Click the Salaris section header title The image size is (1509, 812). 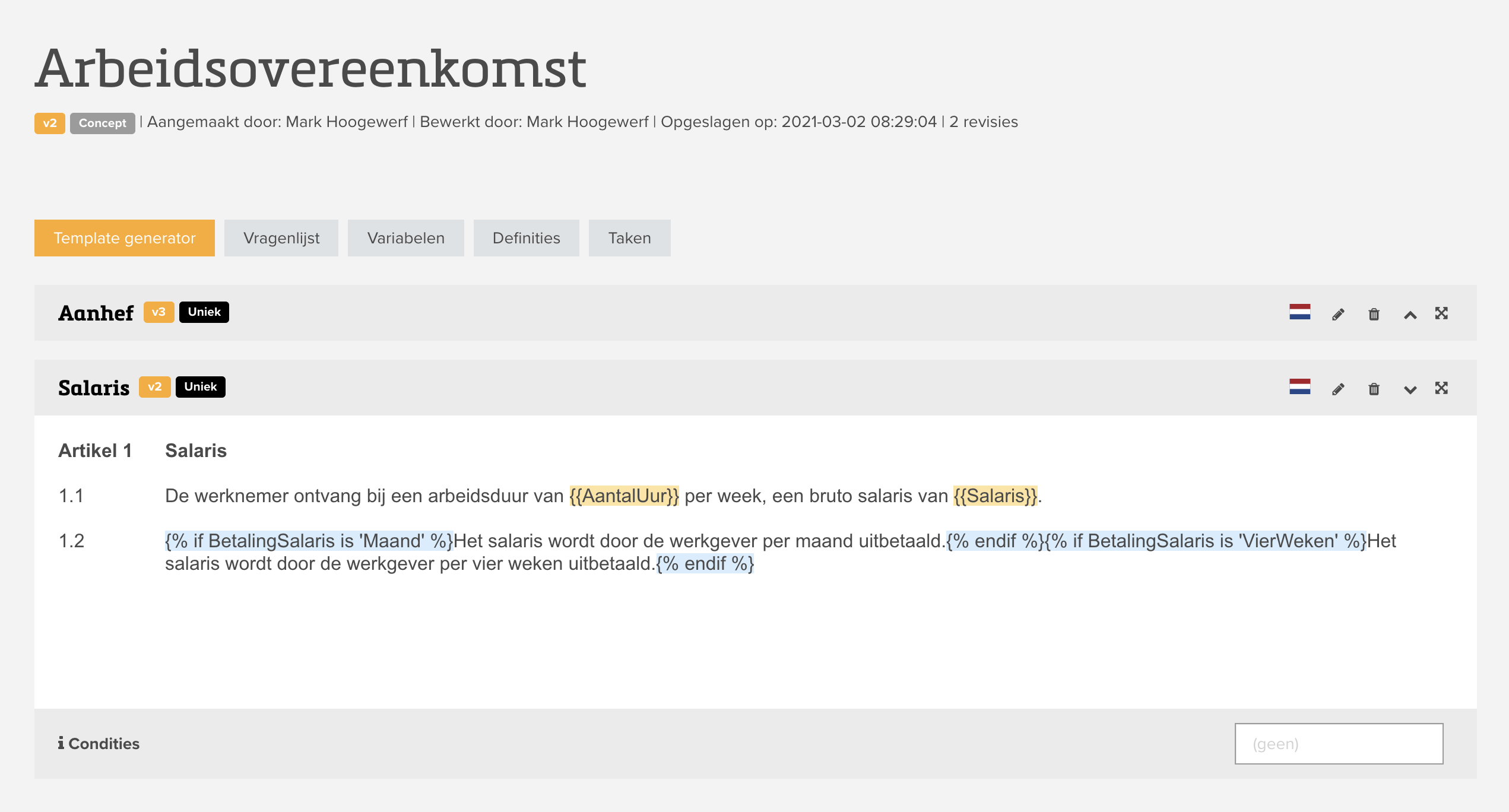click(x=94, y=388)
